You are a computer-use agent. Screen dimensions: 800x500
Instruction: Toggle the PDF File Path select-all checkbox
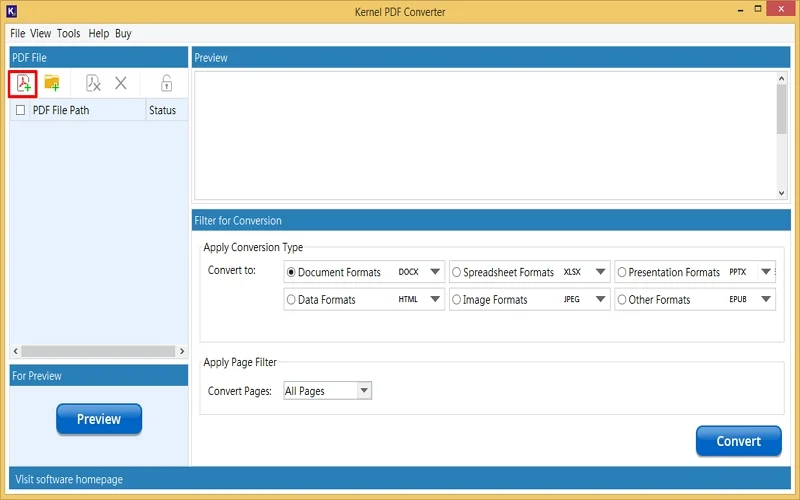20,110
